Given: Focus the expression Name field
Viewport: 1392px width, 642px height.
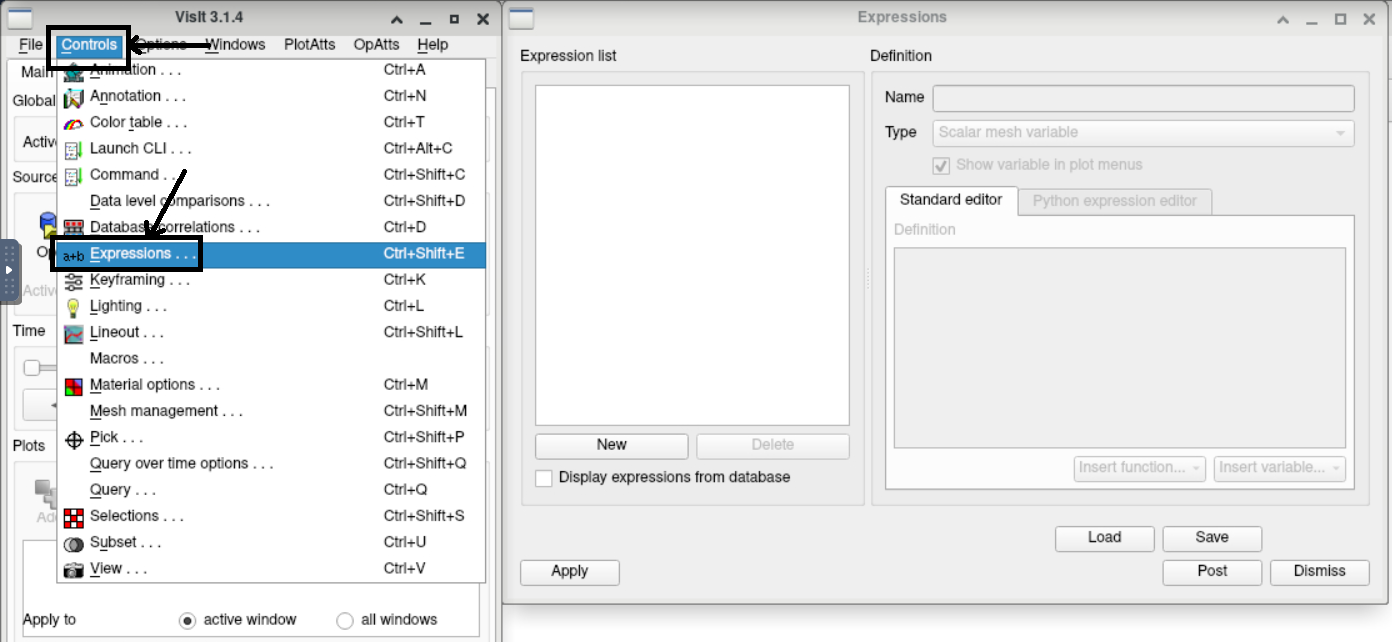Looking at the screenshot, I should [x=1144, y=98].
